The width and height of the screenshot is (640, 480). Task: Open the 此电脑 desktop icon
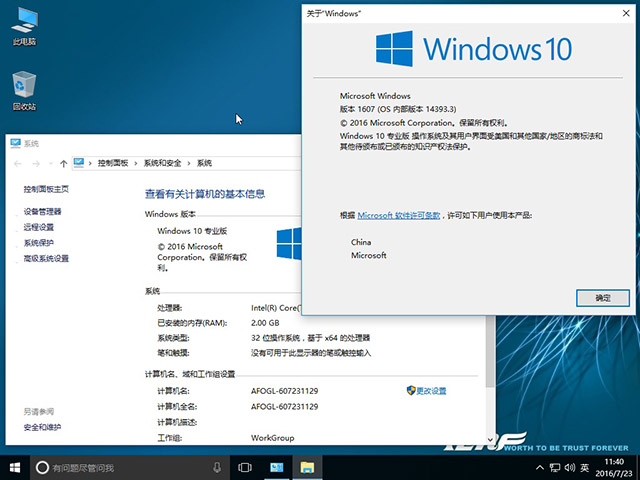[24, 22]
